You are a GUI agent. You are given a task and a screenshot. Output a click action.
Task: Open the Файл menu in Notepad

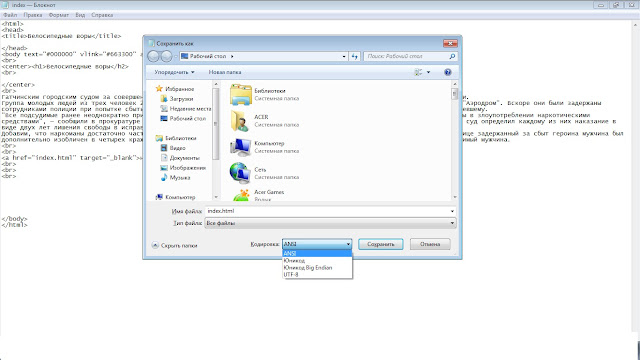10,15
